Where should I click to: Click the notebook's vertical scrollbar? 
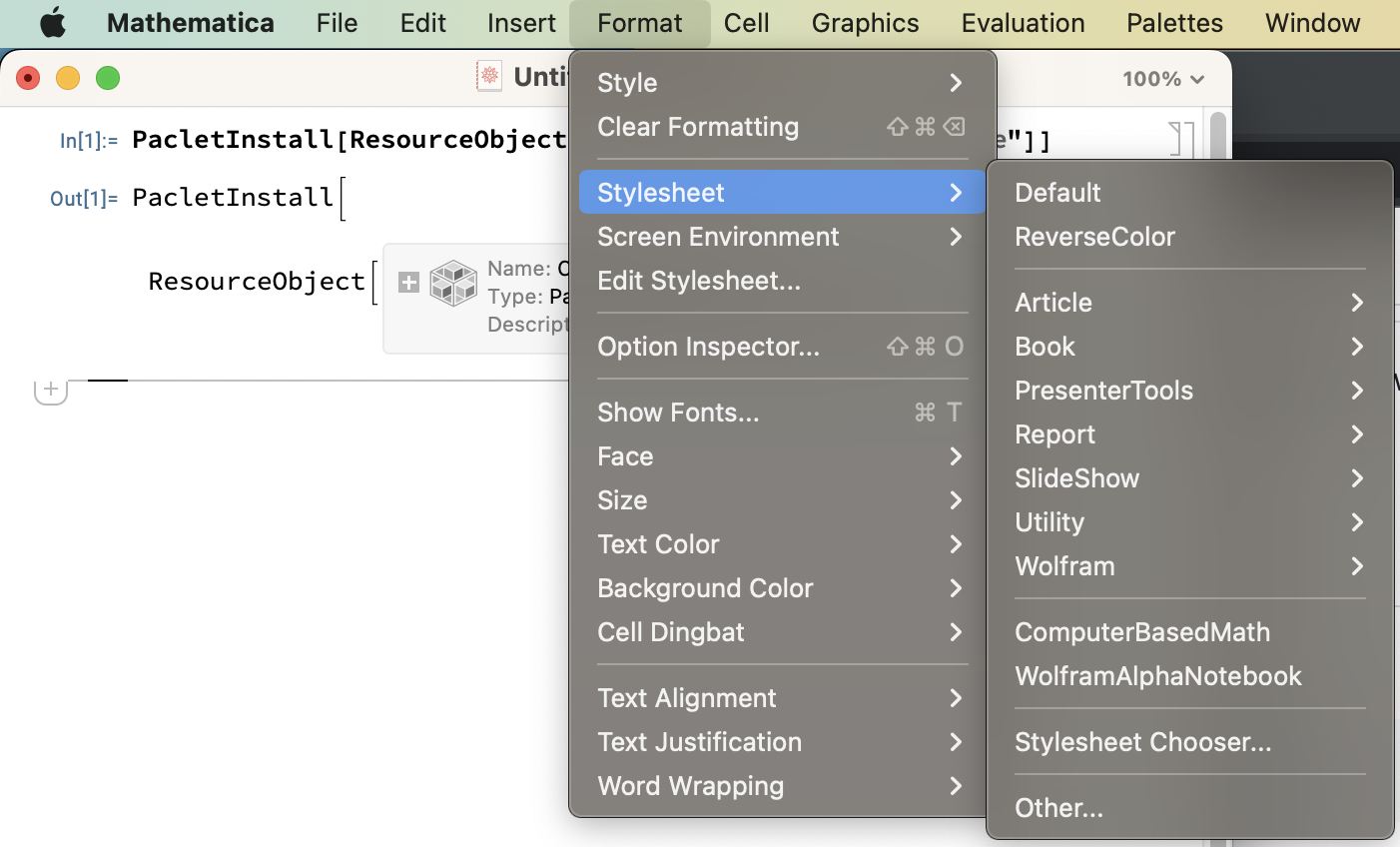1216,140
